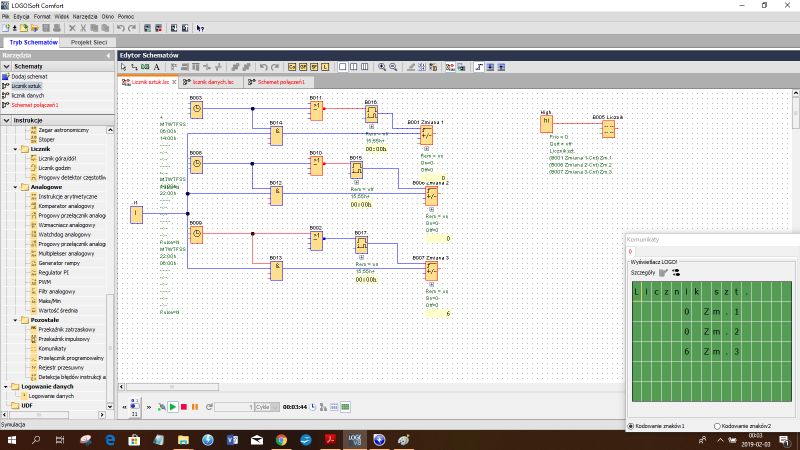Zoom out of the schematic

tap(393, 67)
